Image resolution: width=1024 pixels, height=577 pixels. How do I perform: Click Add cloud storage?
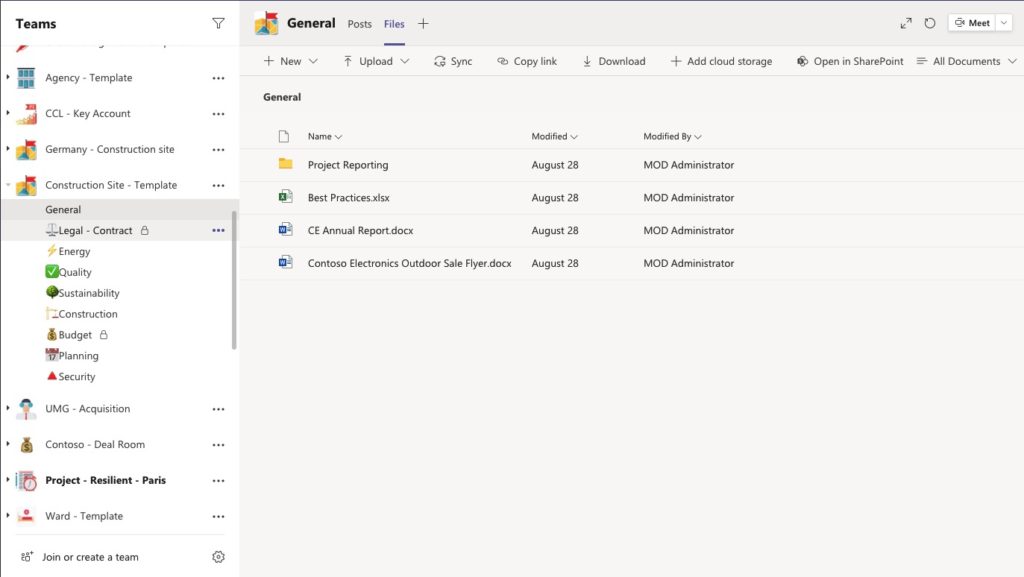721,61
